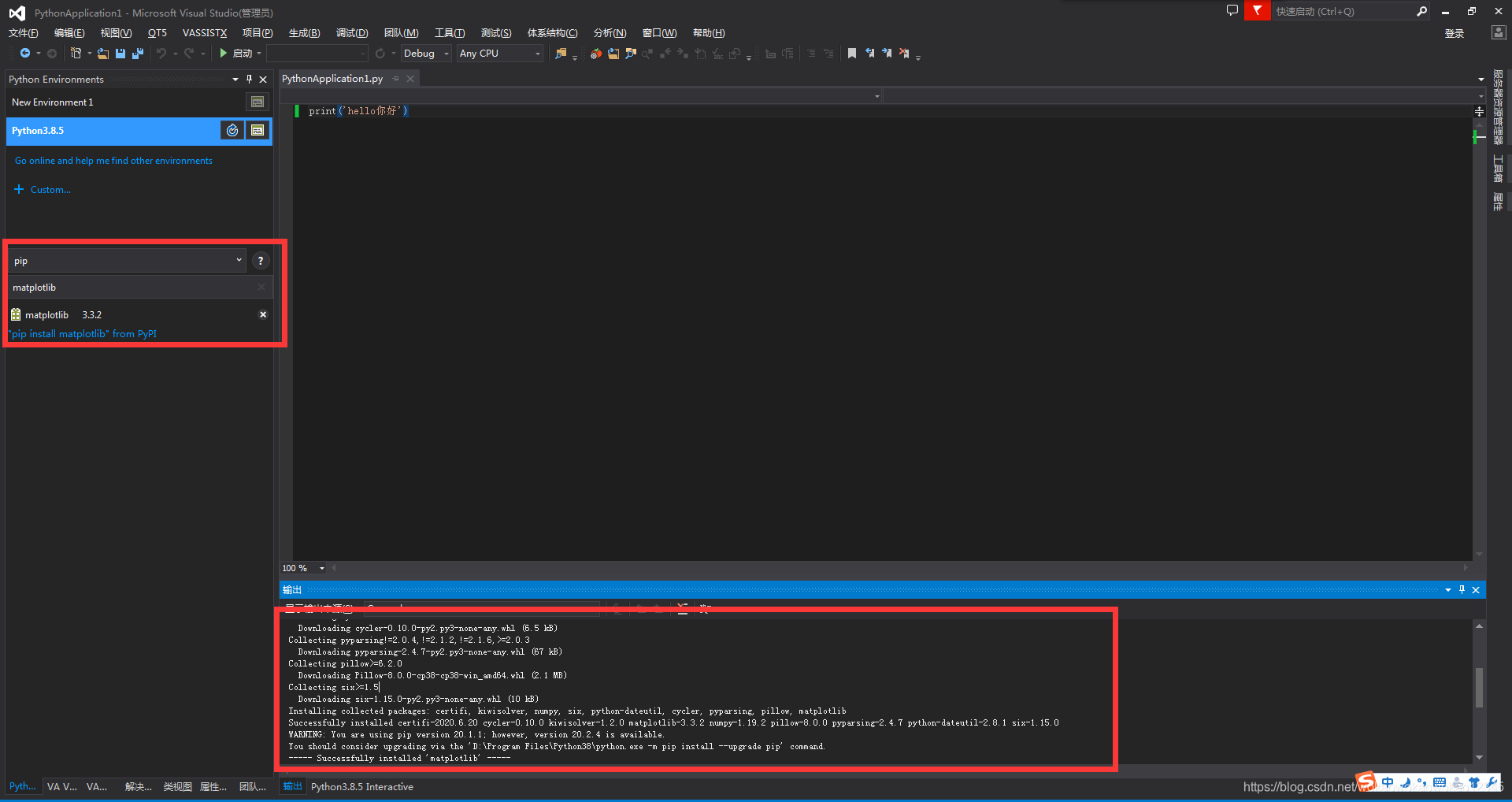Uninstall matplotlib 3.3.2 with its X
This screenshot has height=802, width=1512.
coord(263,314)
